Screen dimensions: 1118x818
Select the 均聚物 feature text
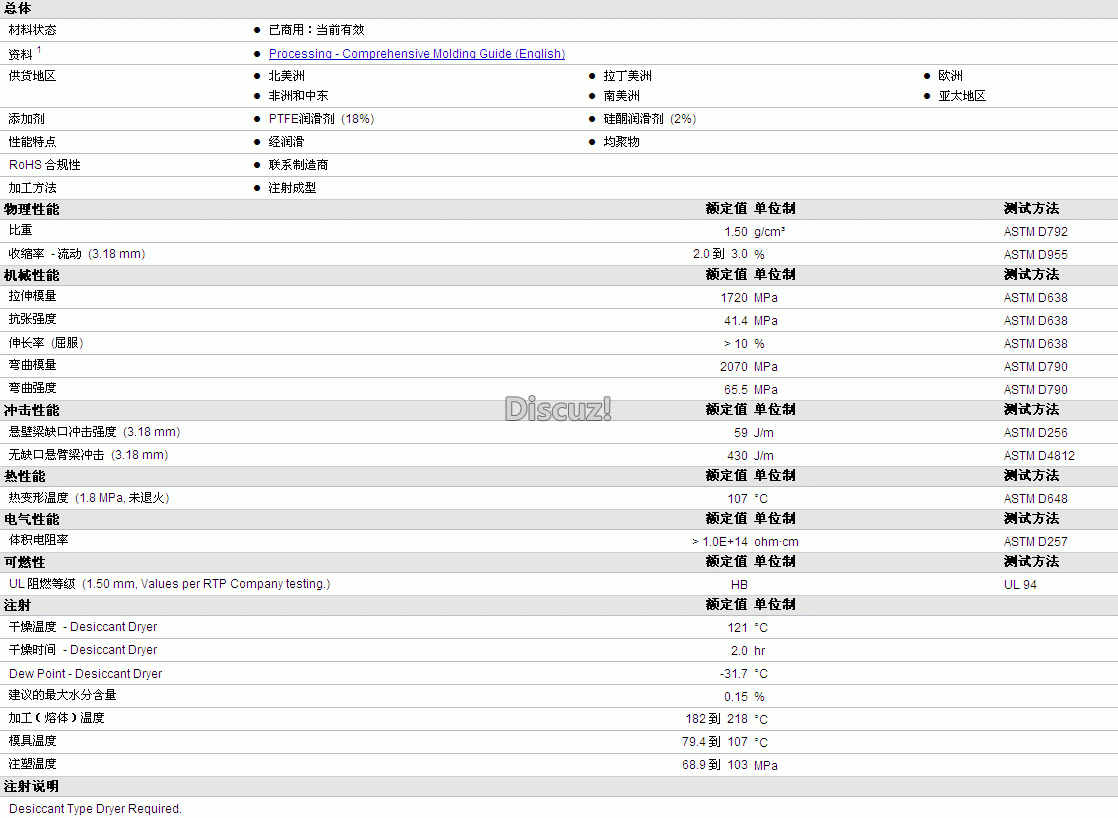click(622, 142)
